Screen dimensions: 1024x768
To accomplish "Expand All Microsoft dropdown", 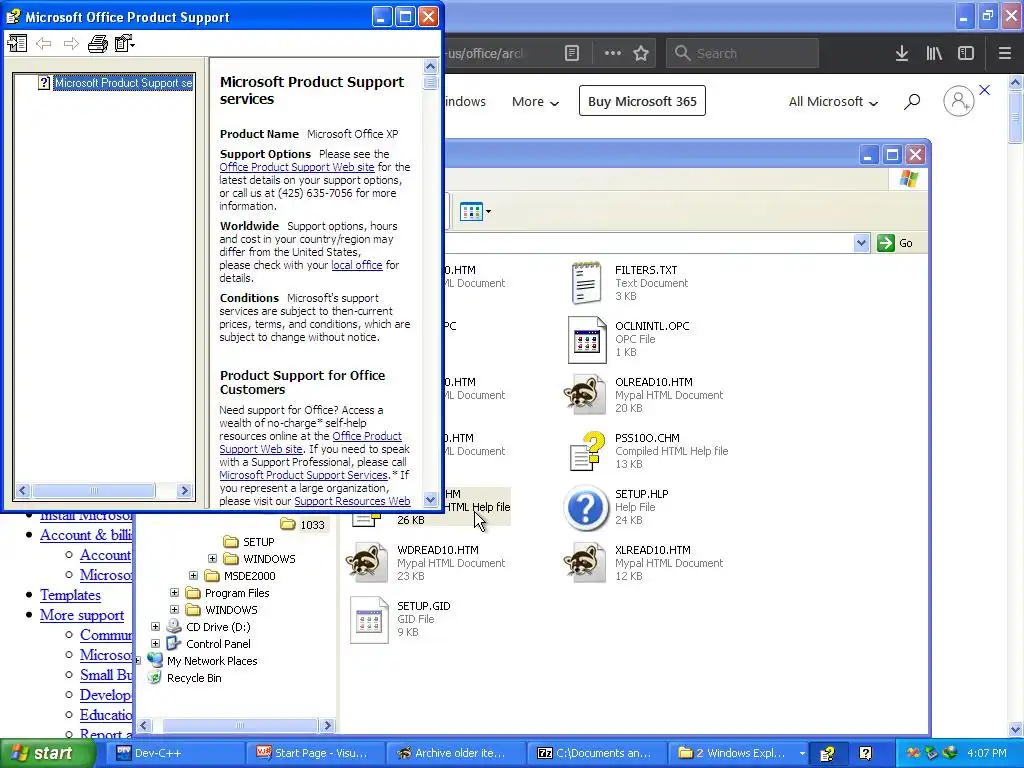I will coord(833,102).
